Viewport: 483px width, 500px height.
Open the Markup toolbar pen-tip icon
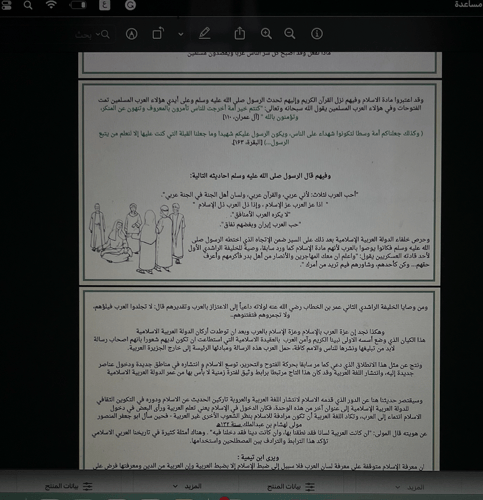(x=132, y=34)
